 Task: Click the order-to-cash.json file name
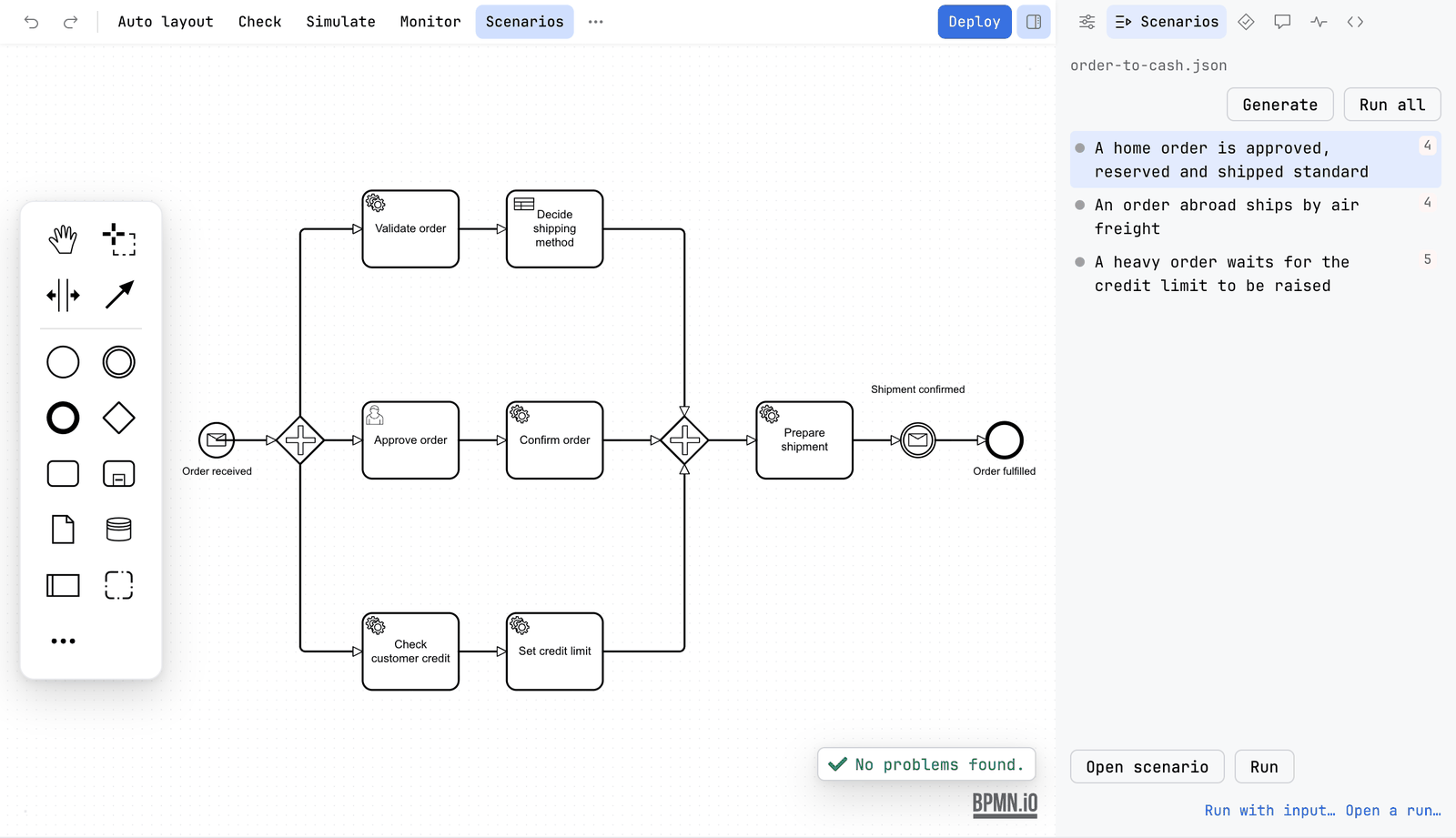(1148, 66)
